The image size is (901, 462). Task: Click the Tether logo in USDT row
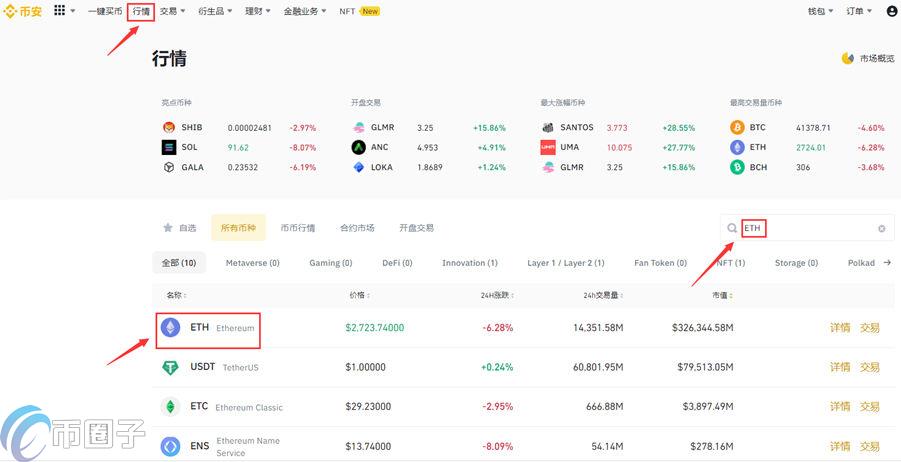[170, 367]
